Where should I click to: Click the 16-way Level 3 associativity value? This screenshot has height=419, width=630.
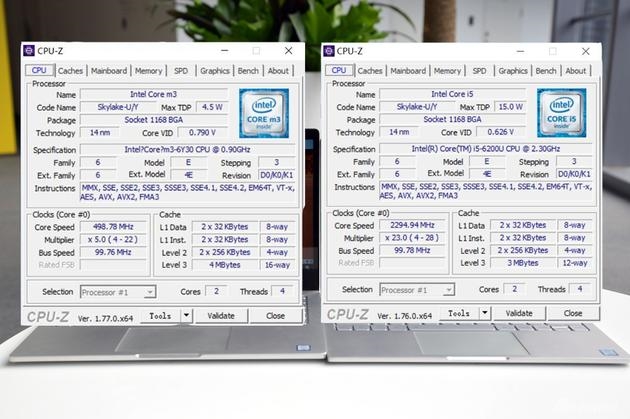[x=277, y=265]
